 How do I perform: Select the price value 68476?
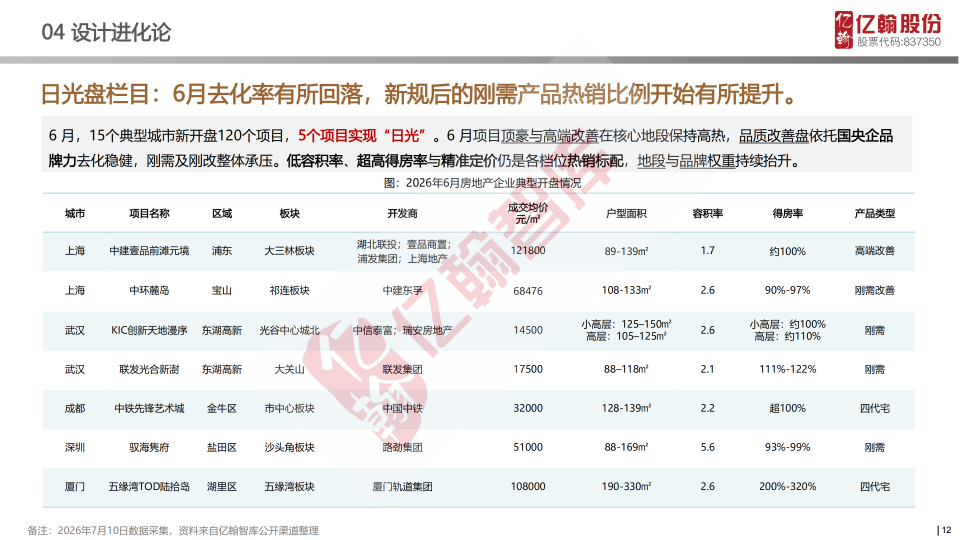coord(528,291)
